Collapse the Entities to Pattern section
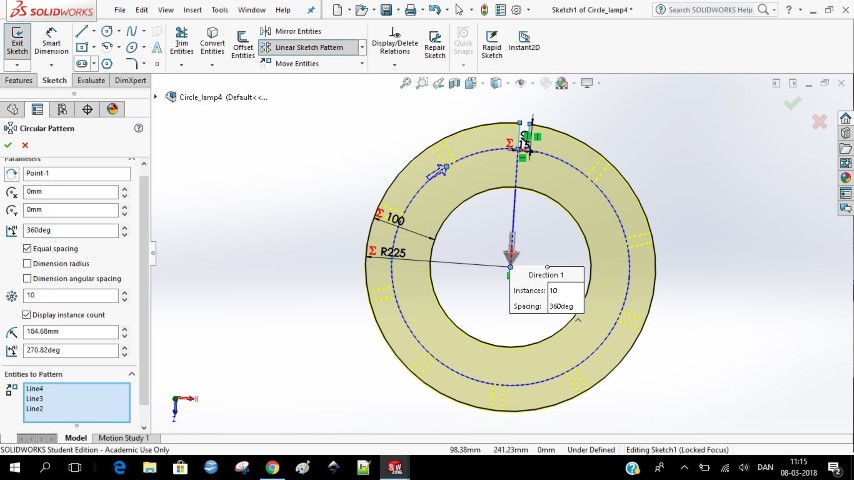The image size is (854, 480). (x=132, y=374)
